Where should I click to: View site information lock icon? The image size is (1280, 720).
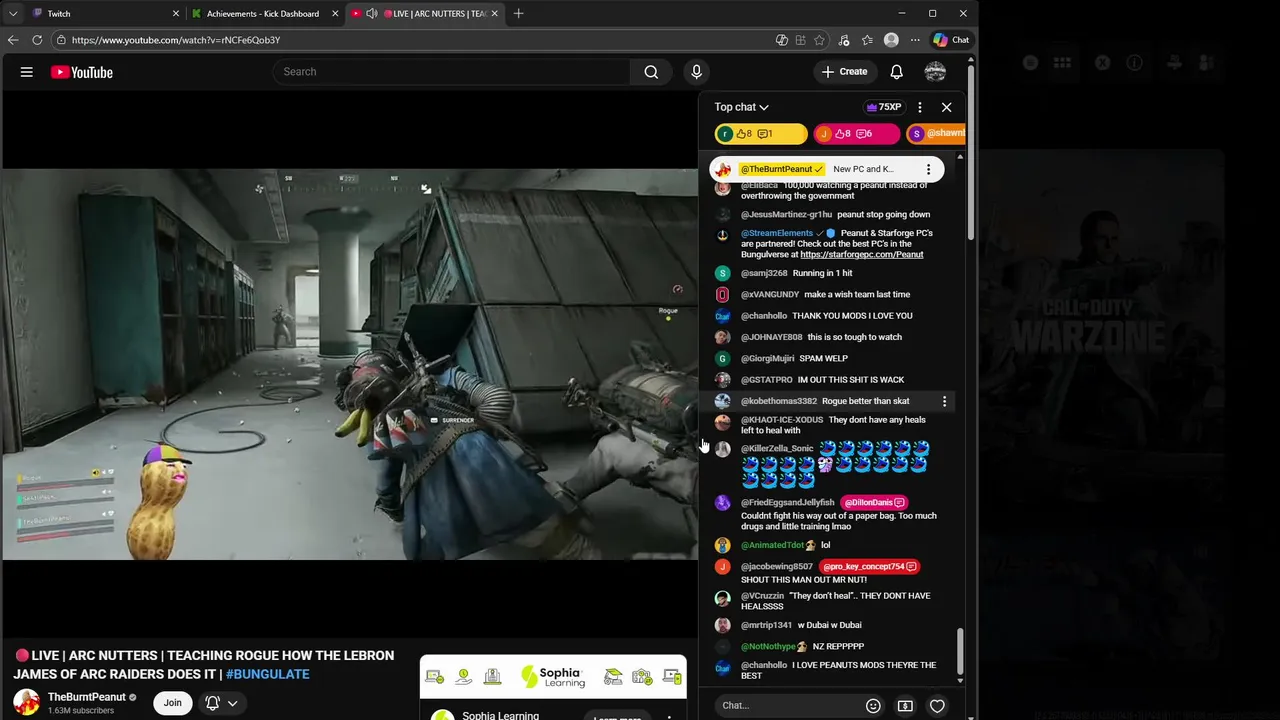pos(61,40)
